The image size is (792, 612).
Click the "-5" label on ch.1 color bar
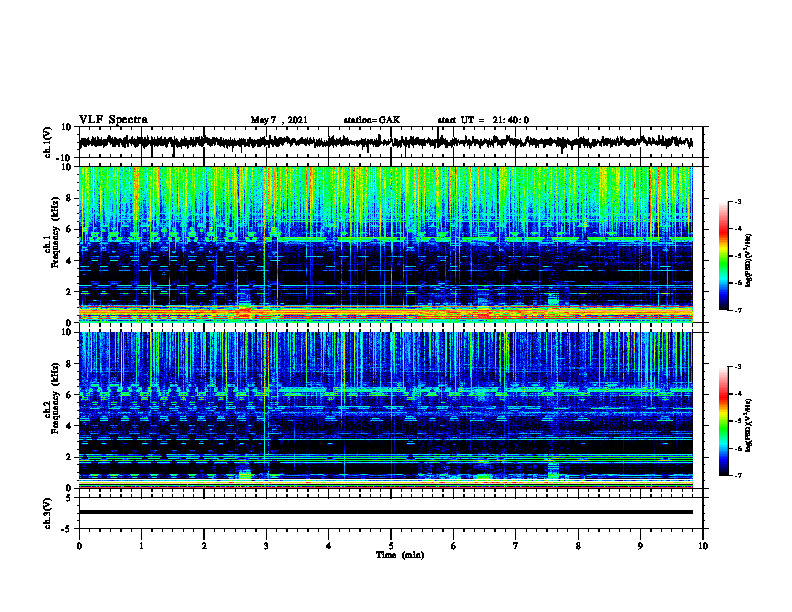point(738,256)
